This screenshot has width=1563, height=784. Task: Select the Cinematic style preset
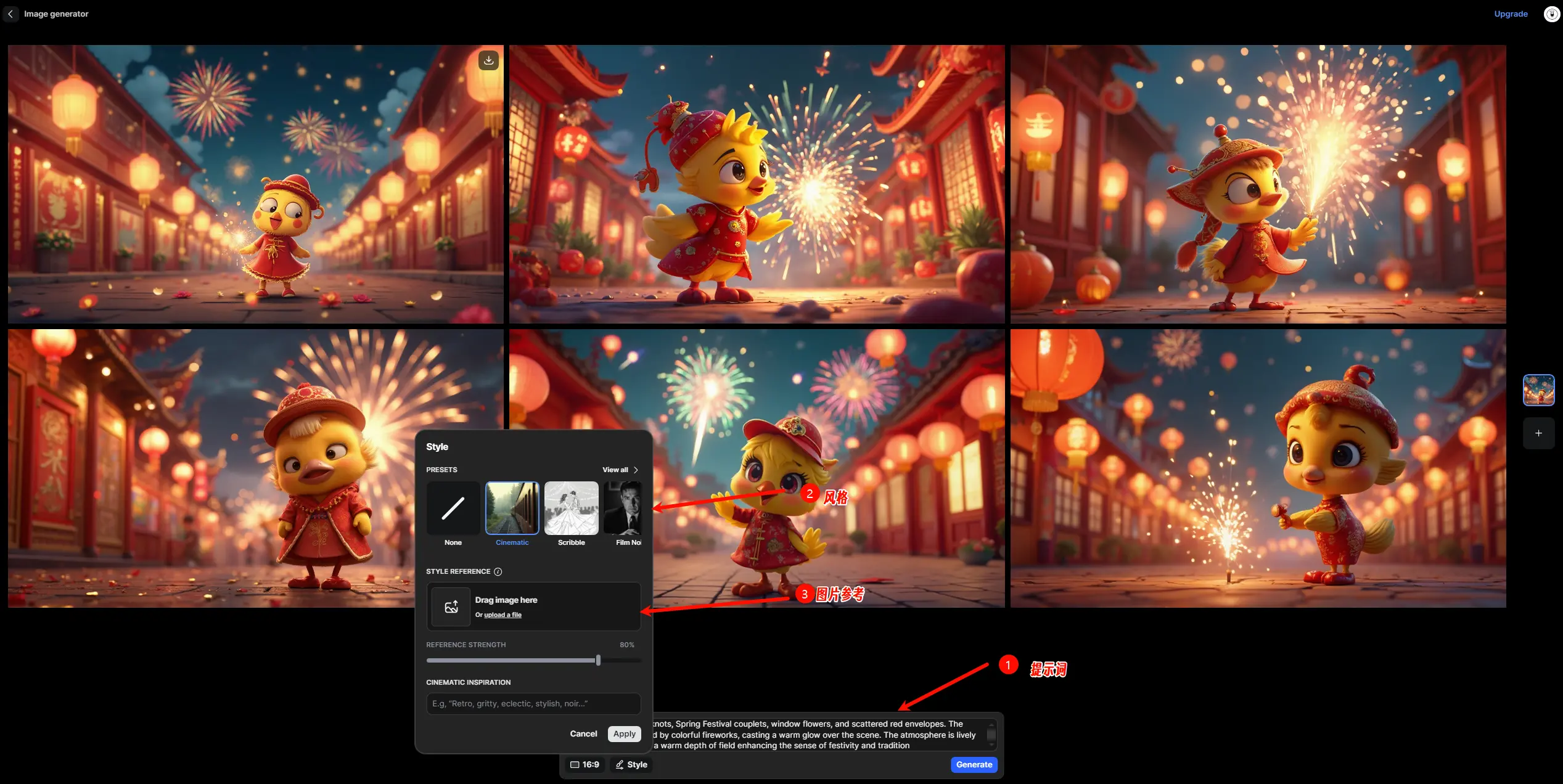(x=512, y=508)
